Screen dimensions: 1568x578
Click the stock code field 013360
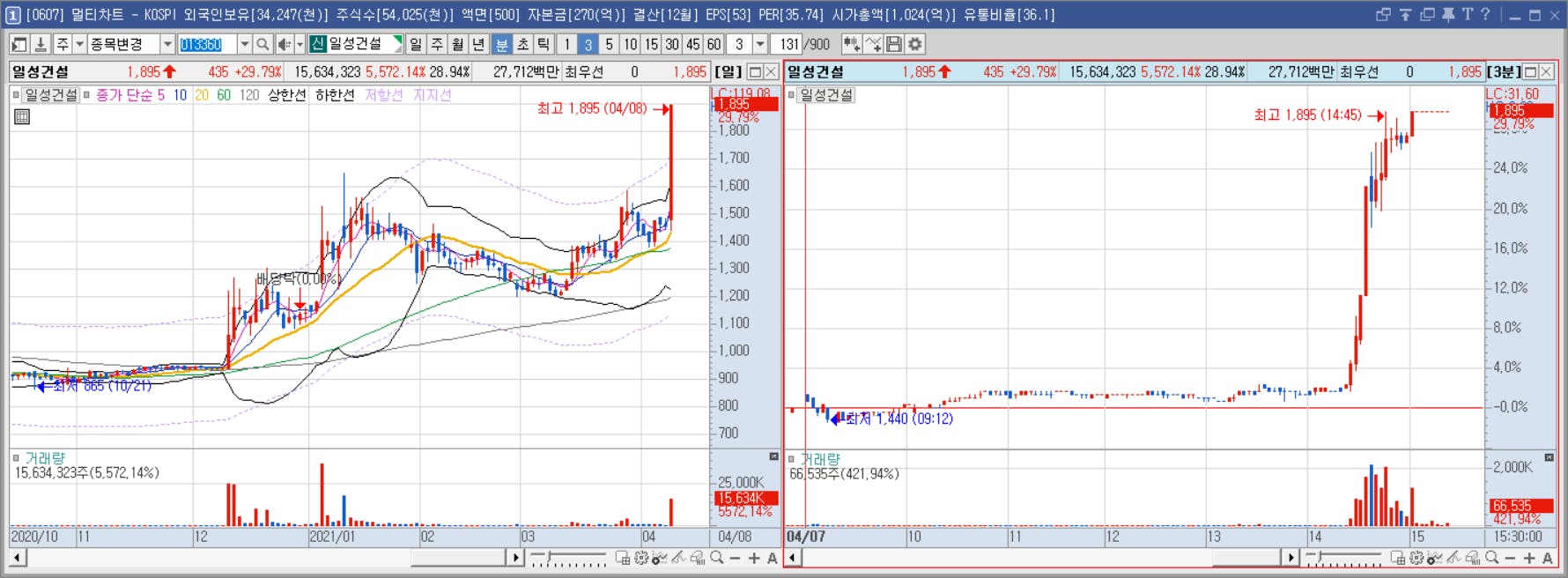[207, 44]
